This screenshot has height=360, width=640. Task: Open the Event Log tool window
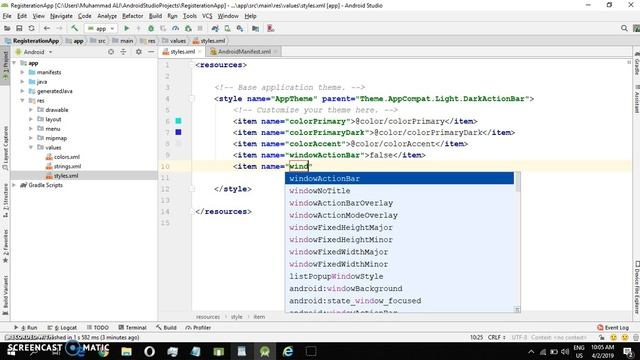pos(613,327)
